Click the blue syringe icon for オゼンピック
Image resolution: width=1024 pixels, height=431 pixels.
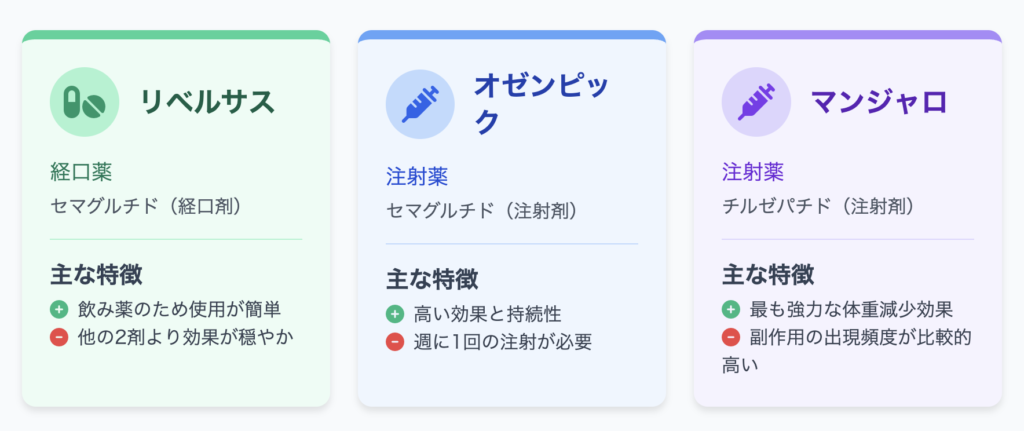[420, 104]
